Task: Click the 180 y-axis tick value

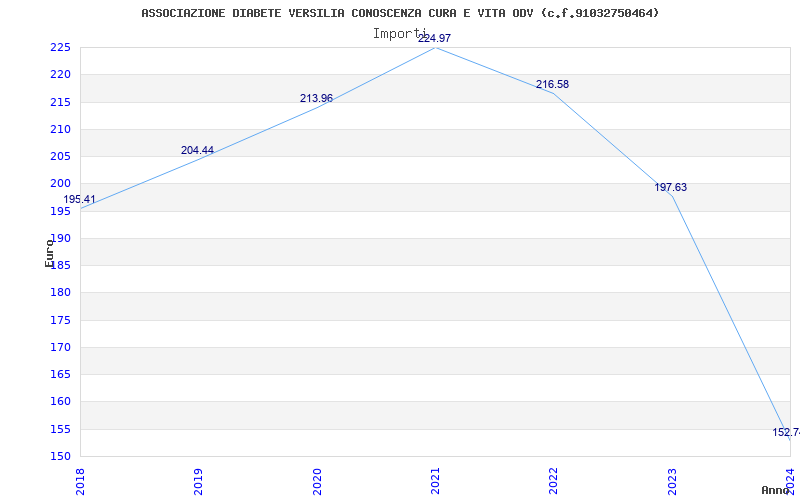Action: coord(60,293)
